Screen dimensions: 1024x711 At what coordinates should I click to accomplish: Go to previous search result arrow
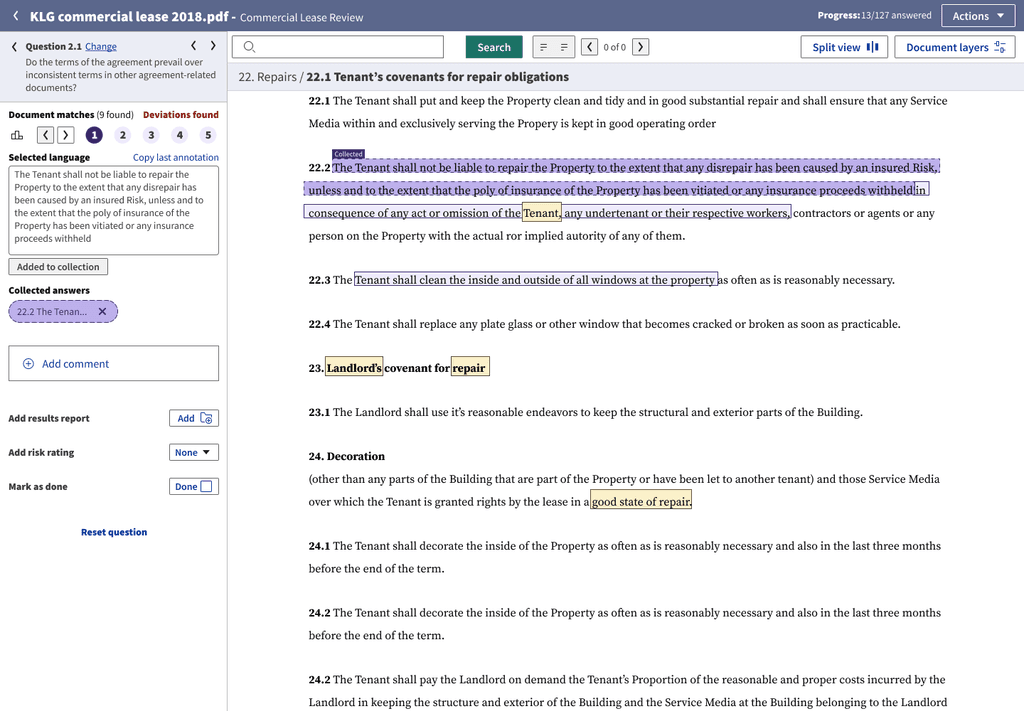591,47
